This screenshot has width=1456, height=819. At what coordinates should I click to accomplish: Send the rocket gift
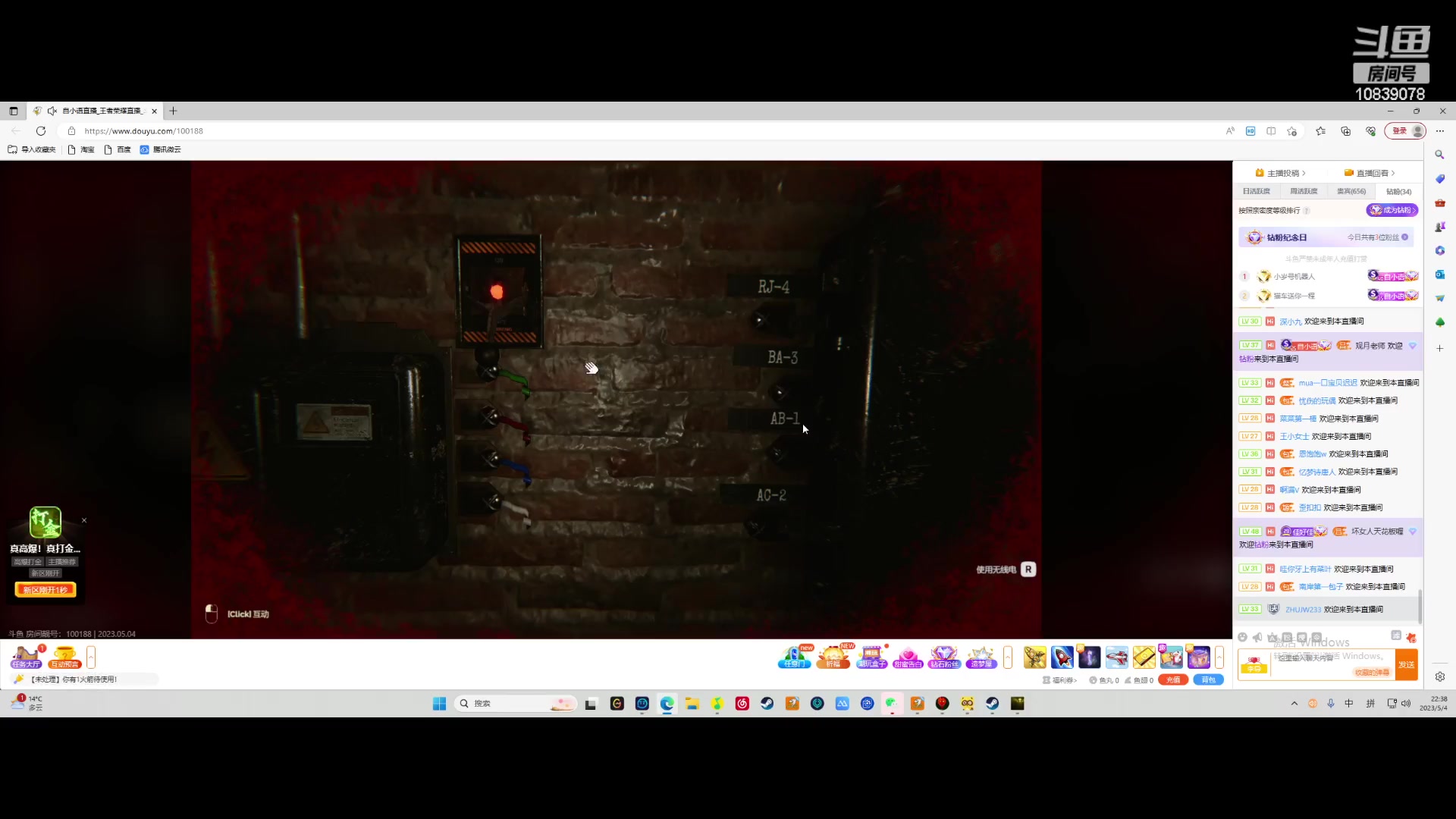[x=1062, y=657]
